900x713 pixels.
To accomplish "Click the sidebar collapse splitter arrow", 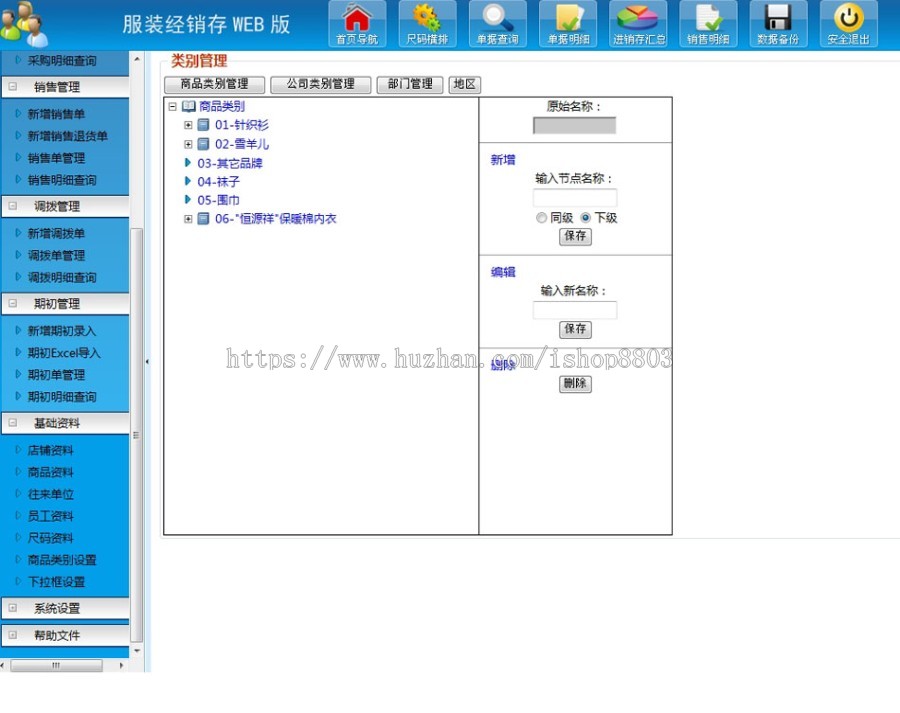I will tap(148, 362).
